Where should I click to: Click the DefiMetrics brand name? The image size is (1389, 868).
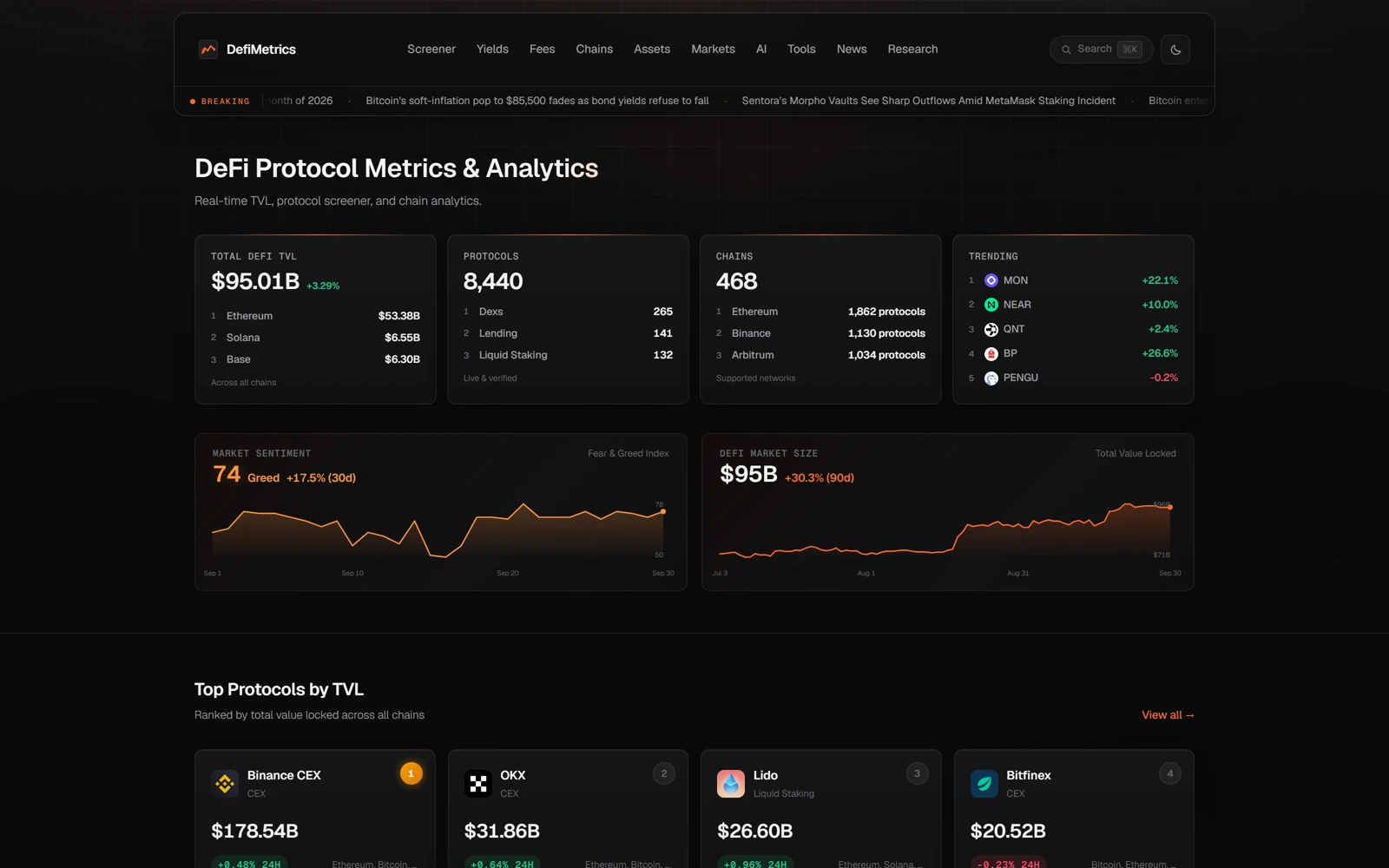pyautogui.click(x=261, y=49)
